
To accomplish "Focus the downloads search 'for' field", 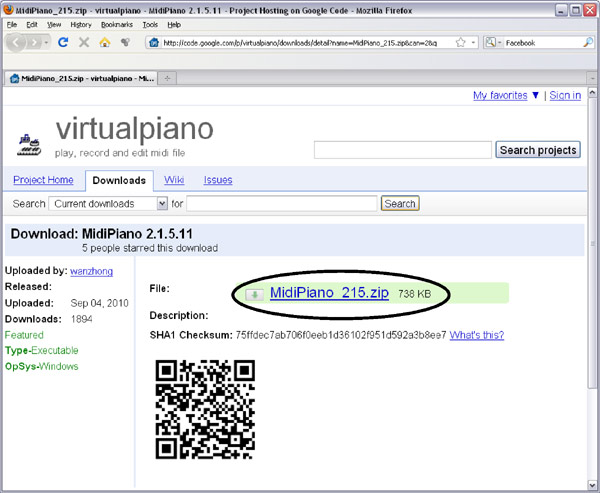I will [282, 203].
